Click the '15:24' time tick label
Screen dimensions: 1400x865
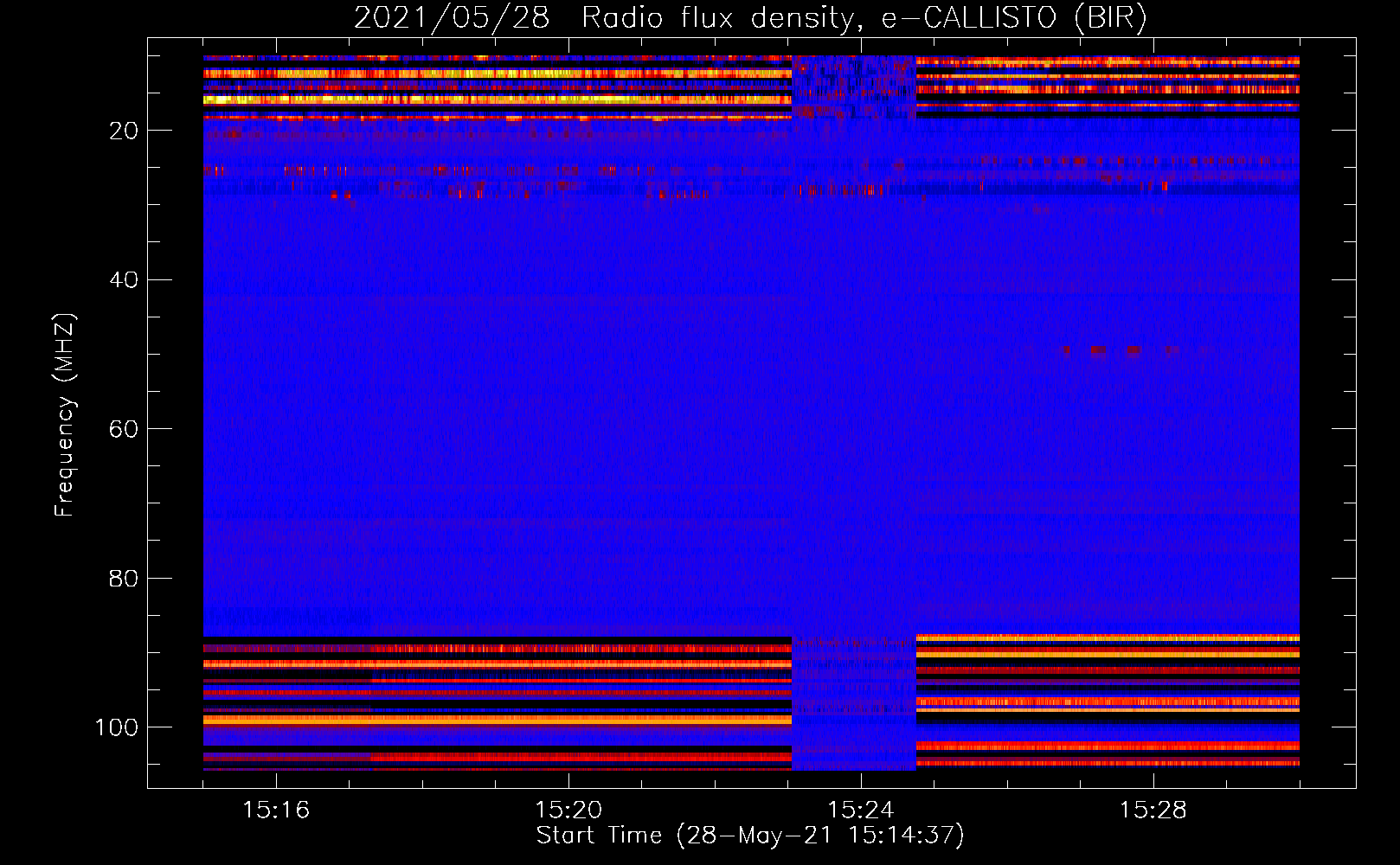pyautogui.click(x=861, y=810)
